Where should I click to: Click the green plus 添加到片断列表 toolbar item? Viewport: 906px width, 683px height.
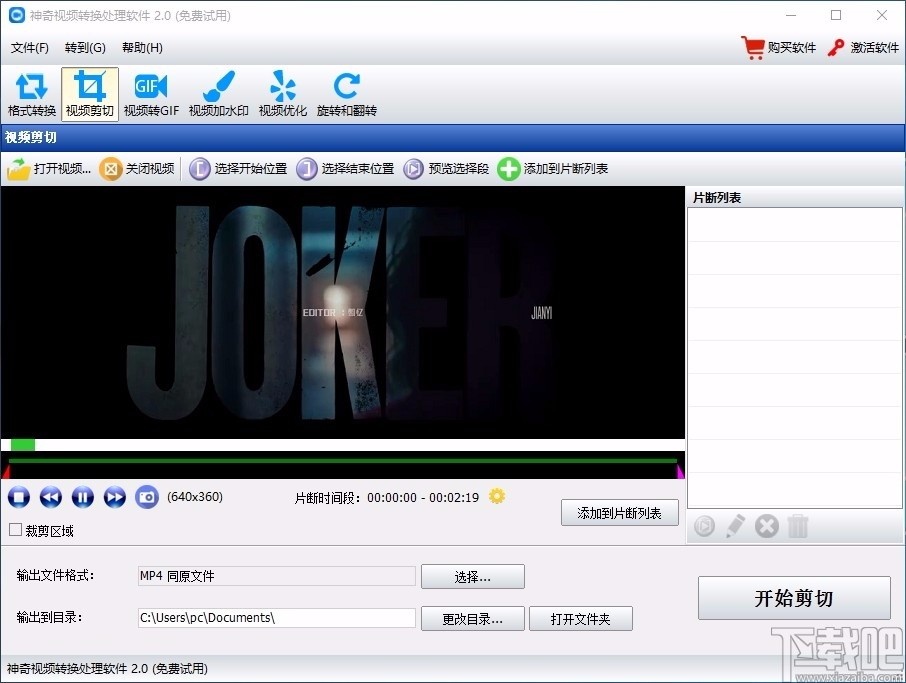point(552,169)
